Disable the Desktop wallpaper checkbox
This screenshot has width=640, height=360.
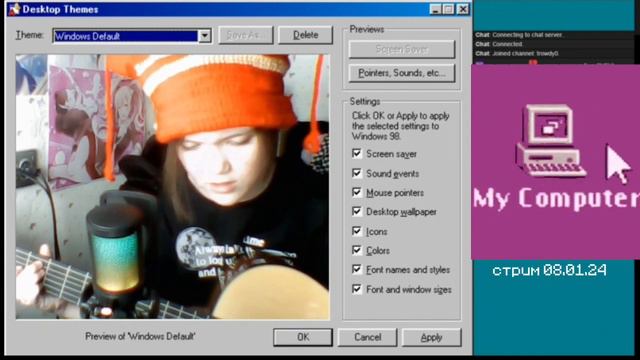click(x=357, y=211)
